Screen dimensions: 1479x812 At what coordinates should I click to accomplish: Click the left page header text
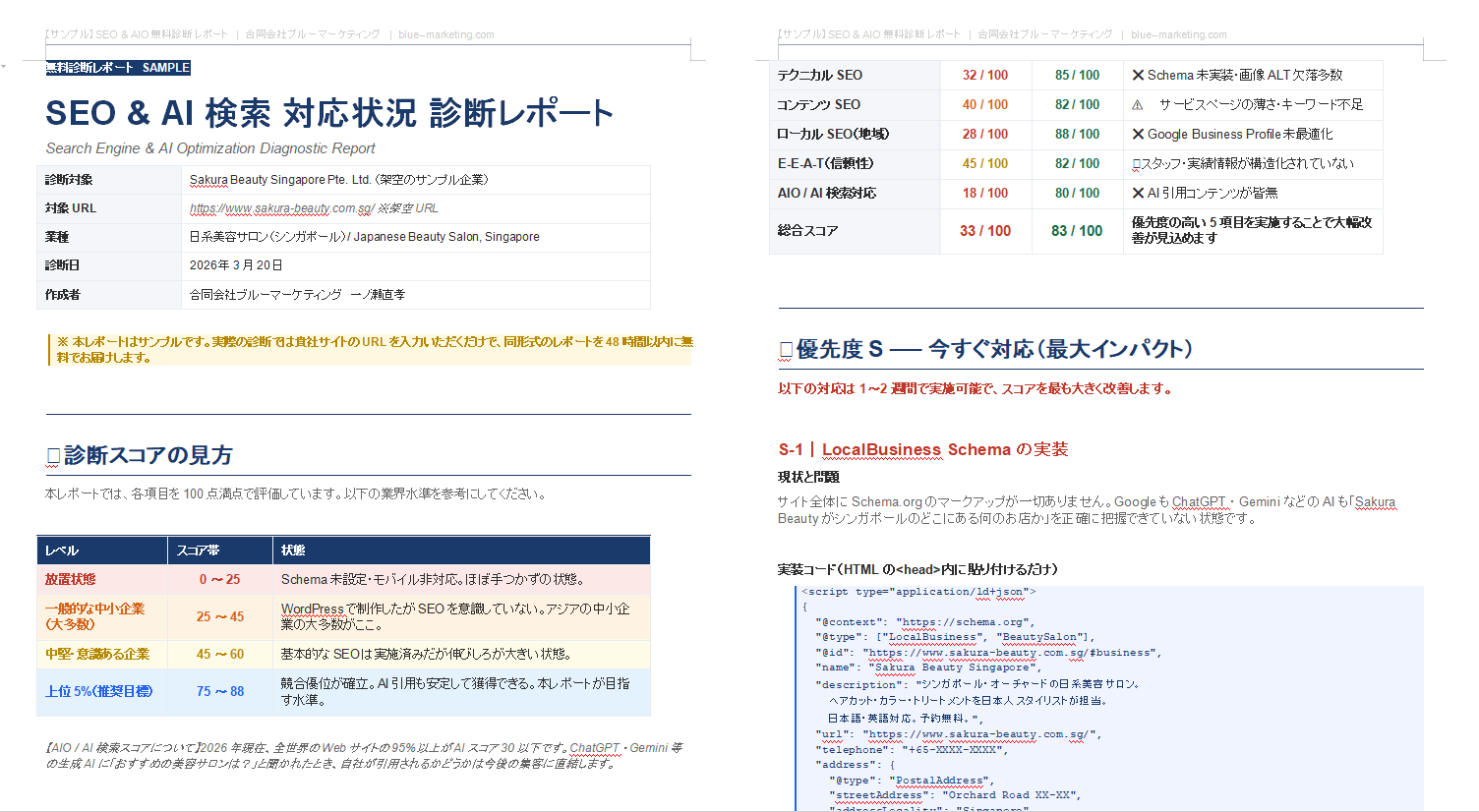click(269, 34)
